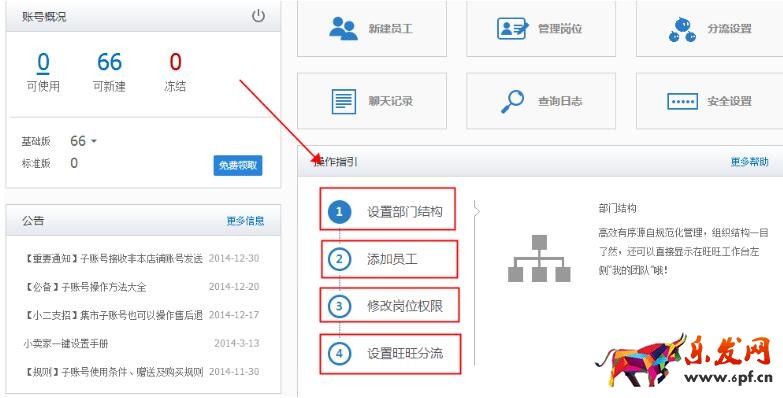Image resolution: width=783 pixels, height=398 pixels.
Task: Open the 安全设置 password icon
Action: coord(683,101)
